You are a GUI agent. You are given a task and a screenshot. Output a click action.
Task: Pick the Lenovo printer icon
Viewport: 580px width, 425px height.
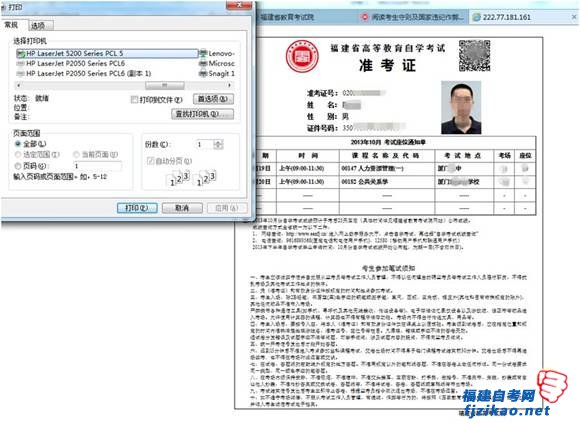click(203, 54)
